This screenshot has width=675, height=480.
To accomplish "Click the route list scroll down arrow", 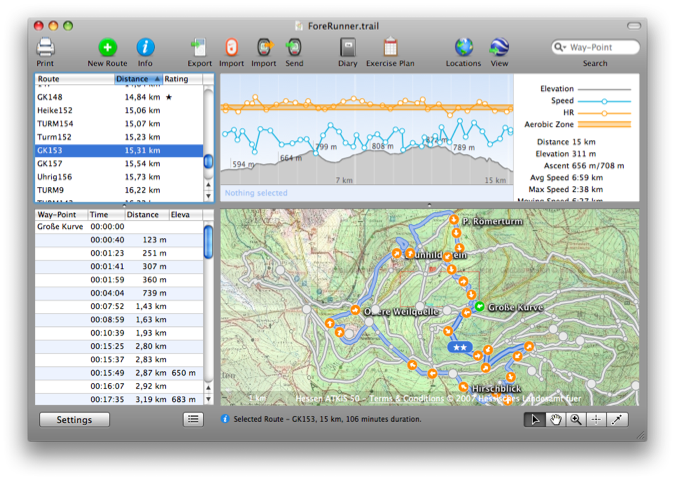I will [x=208, y=196].
